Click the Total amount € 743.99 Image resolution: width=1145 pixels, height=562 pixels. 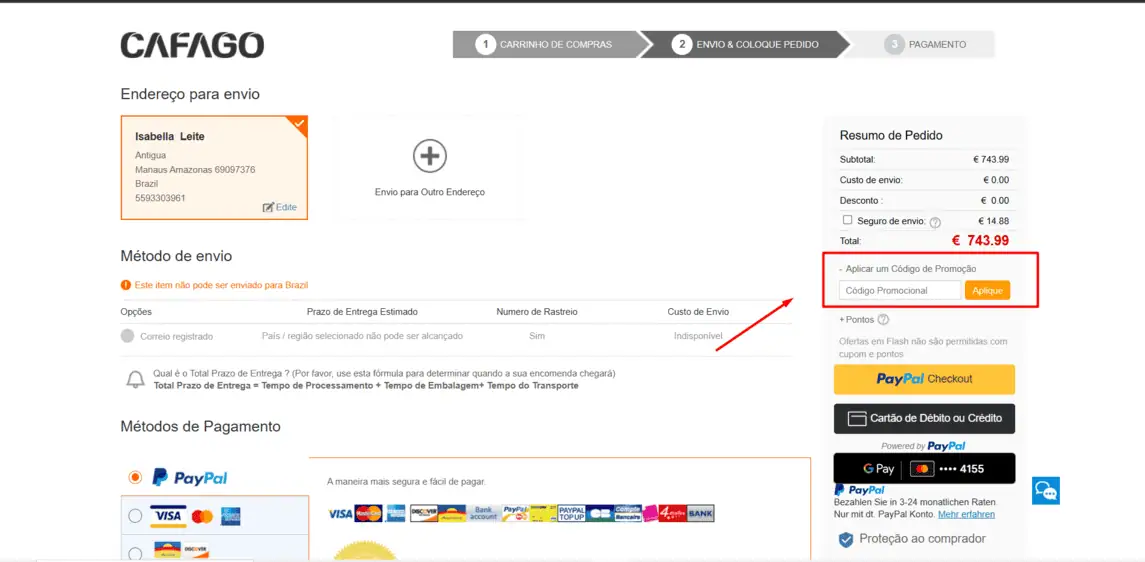click(981, 240)
